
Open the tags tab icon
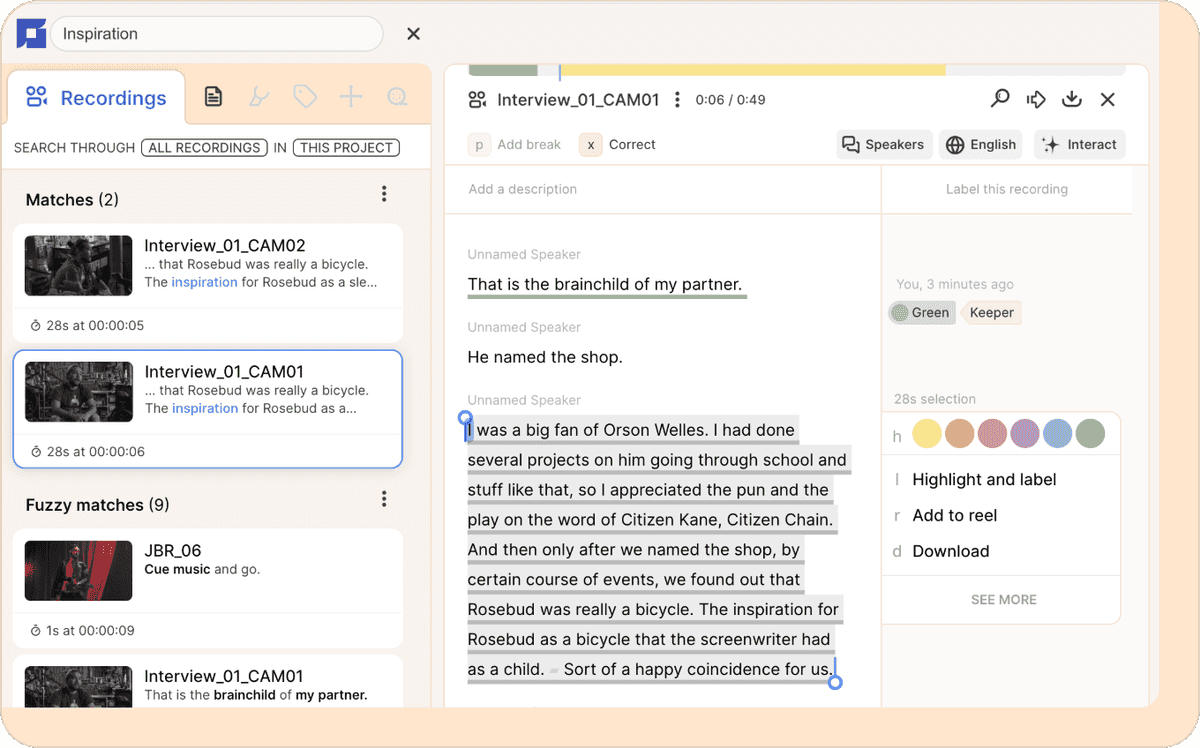tap(305, 97)
